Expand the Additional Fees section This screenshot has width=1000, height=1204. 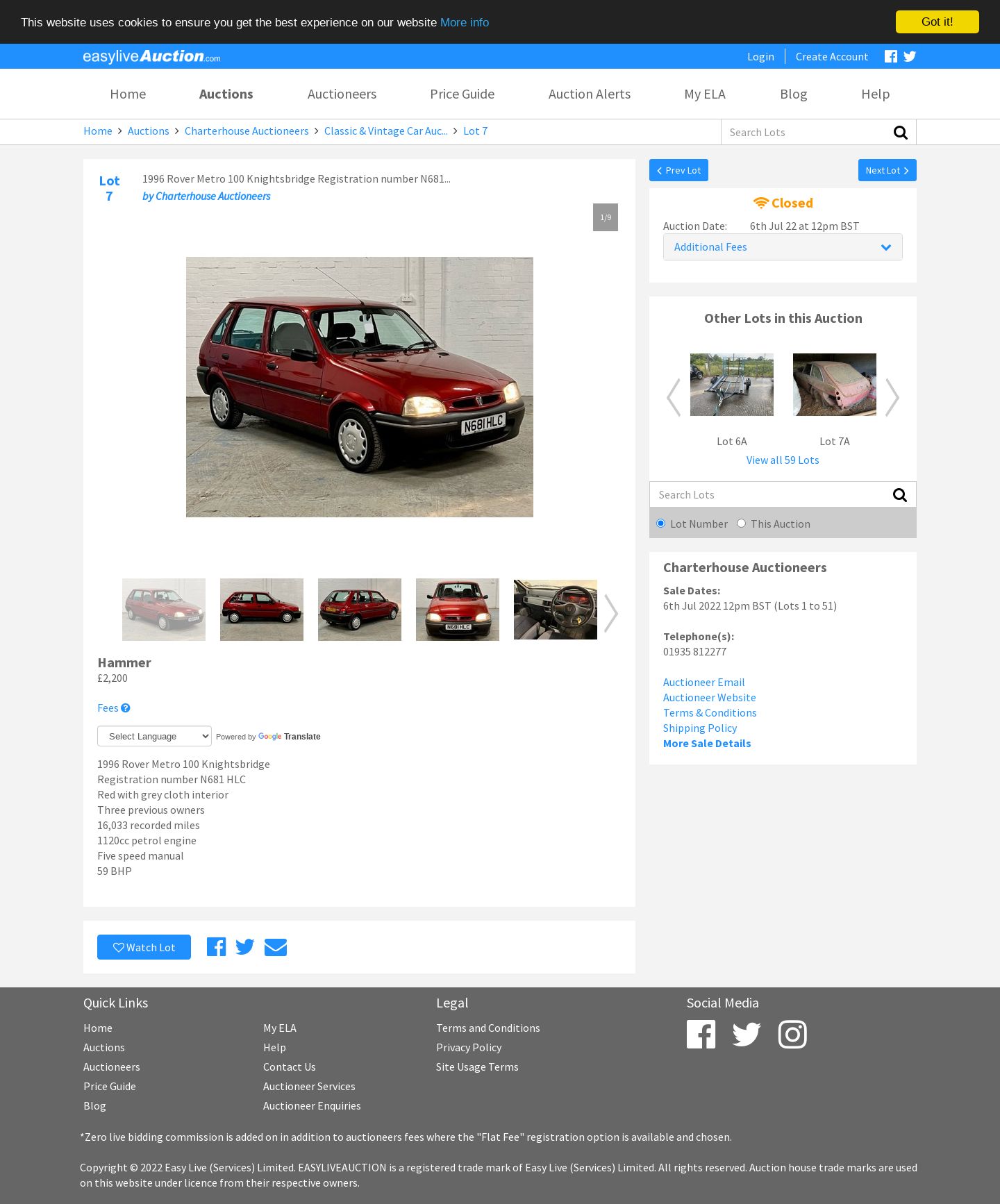783,247
